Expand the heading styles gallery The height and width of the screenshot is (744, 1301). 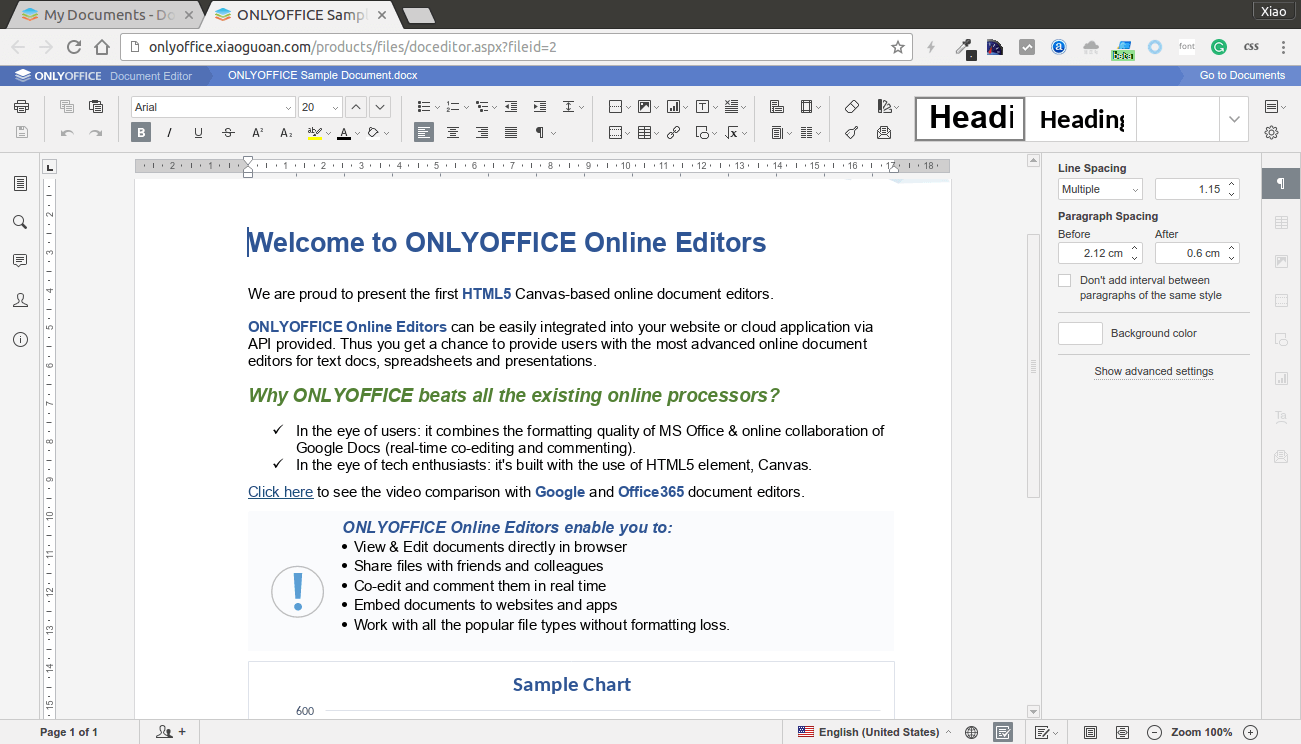pos(1233,119)
